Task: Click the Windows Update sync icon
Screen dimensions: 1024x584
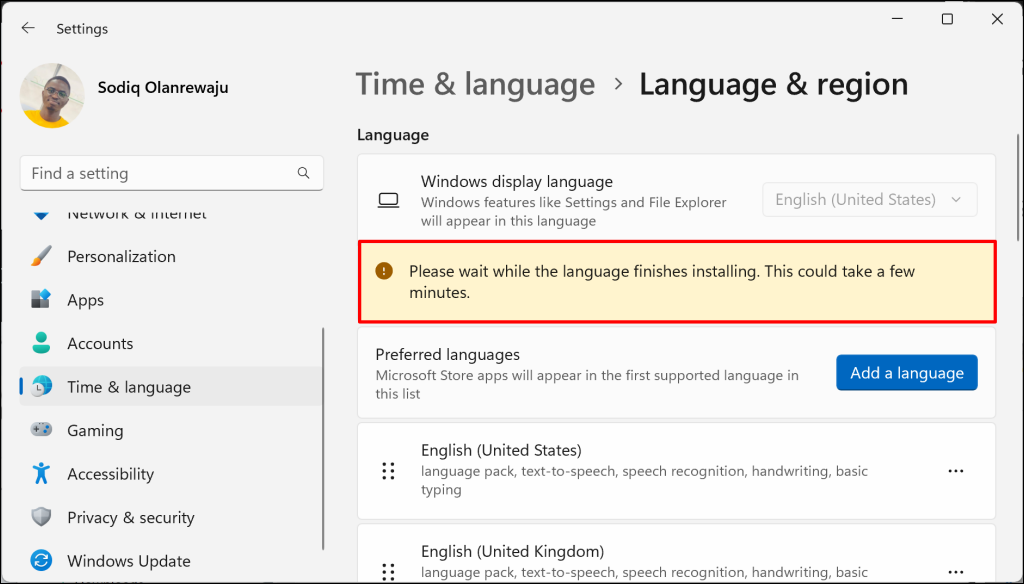Action: point(41,560)
